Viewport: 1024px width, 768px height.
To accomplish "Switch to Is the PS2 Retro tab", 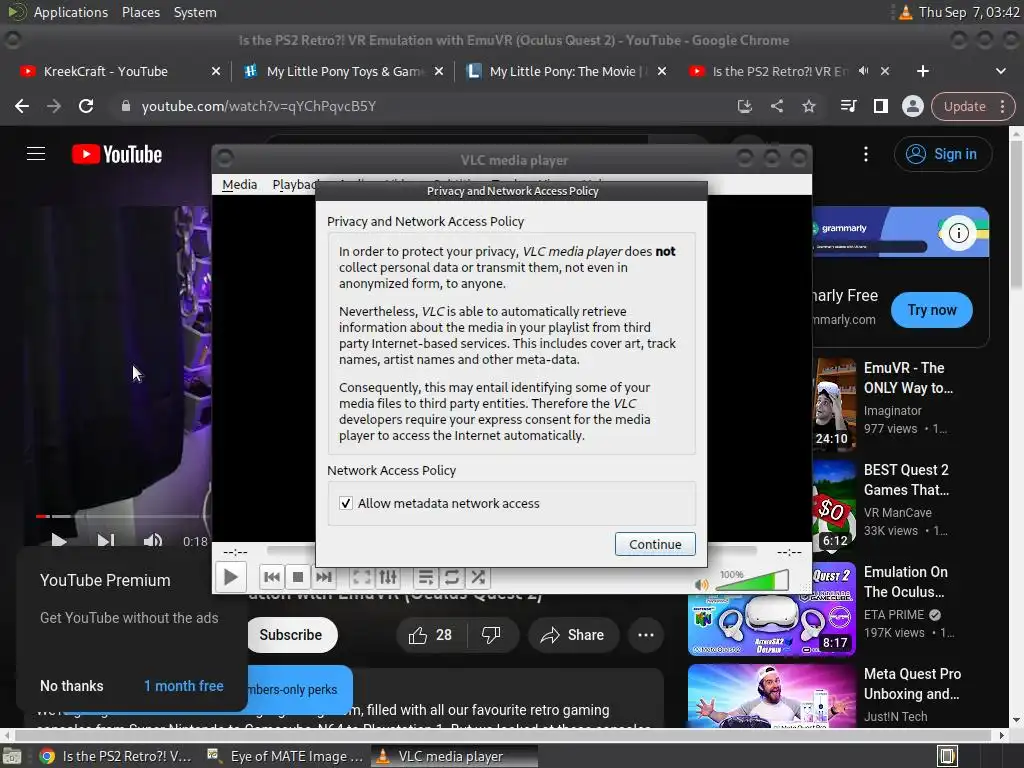I will click(x=779, y=71).
